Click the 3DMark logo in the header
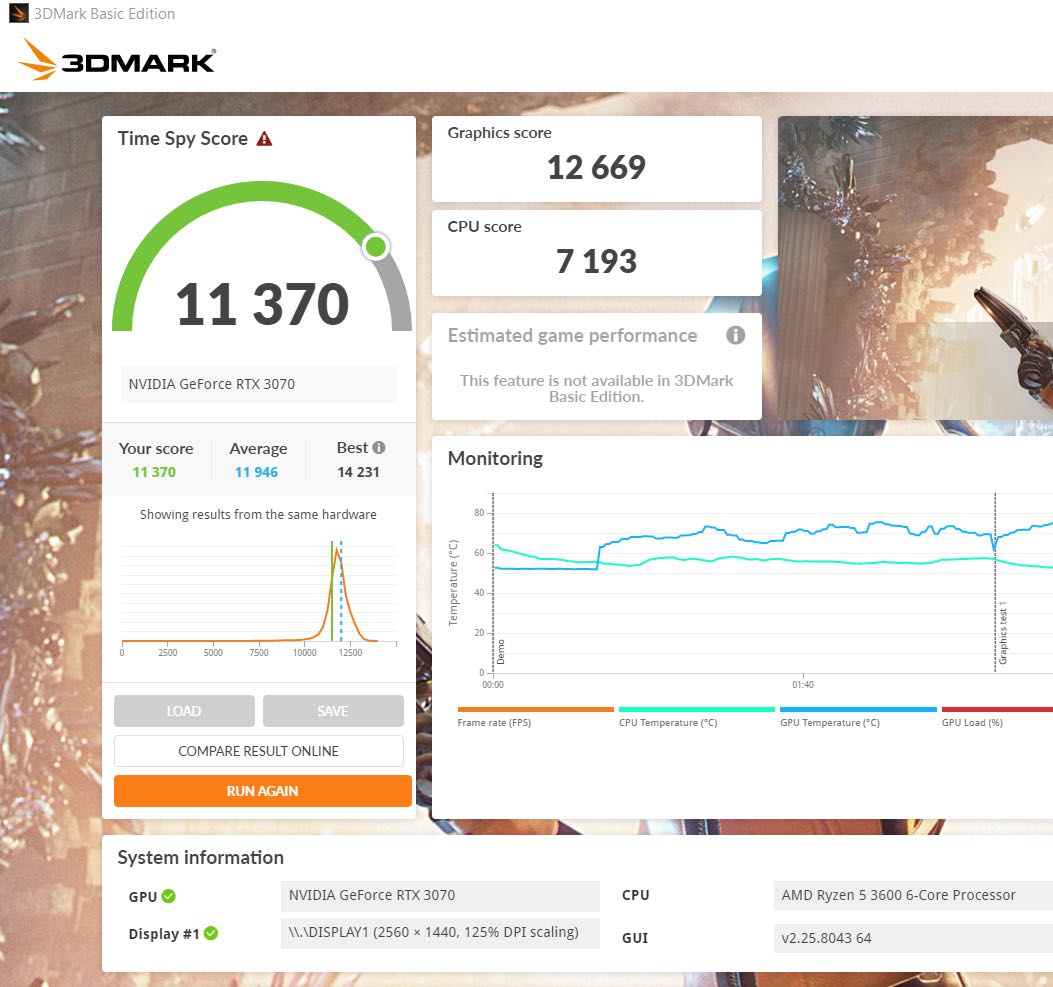The width and height of the screenshot is (1053, 987). click(117, 60)
